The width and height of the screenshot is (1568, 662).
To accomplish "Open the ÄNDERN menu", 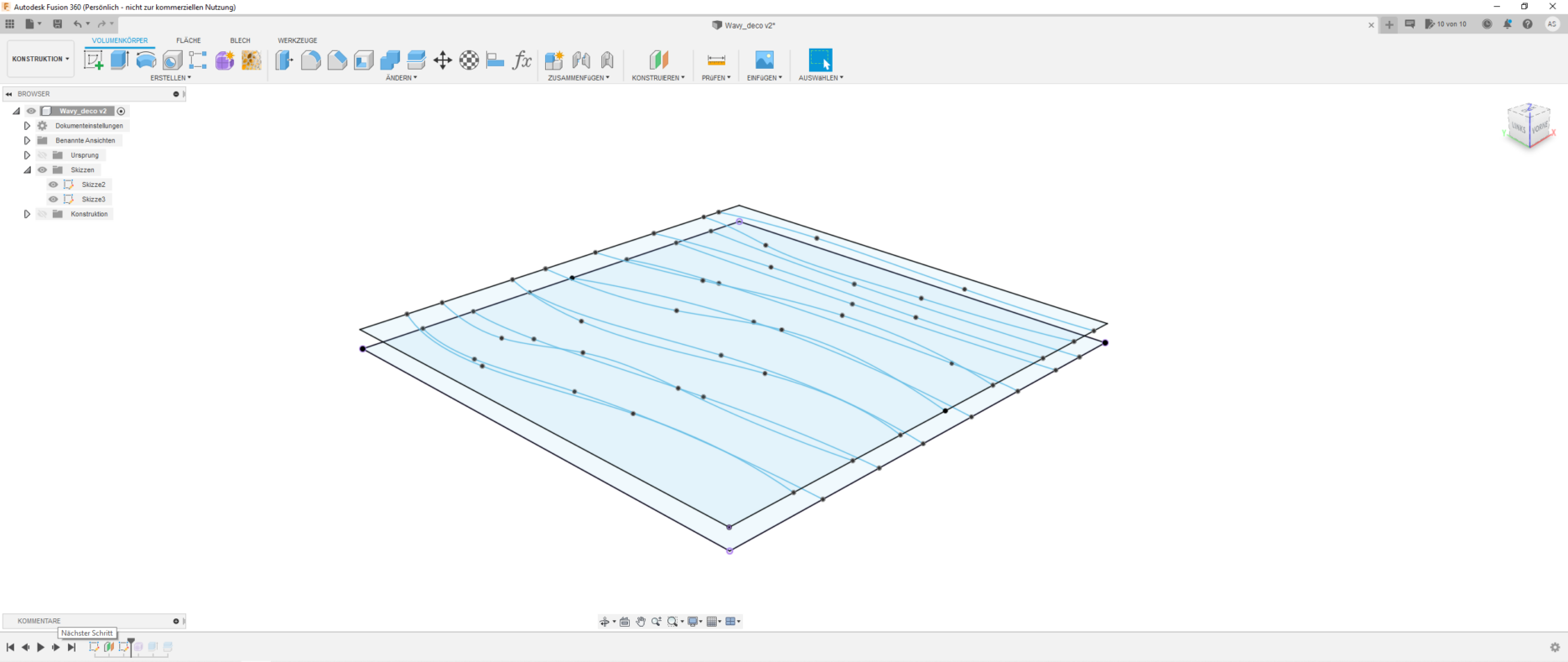I will coord(401,78).
